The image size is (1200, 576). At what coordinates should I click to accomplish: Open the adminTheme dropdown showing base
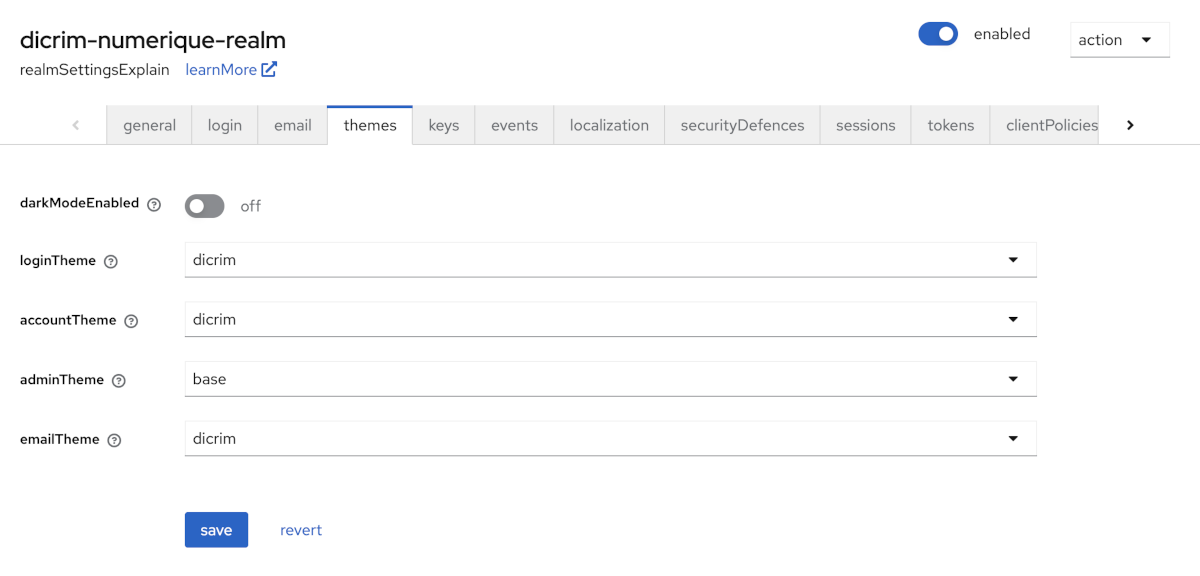(1014, 378)
